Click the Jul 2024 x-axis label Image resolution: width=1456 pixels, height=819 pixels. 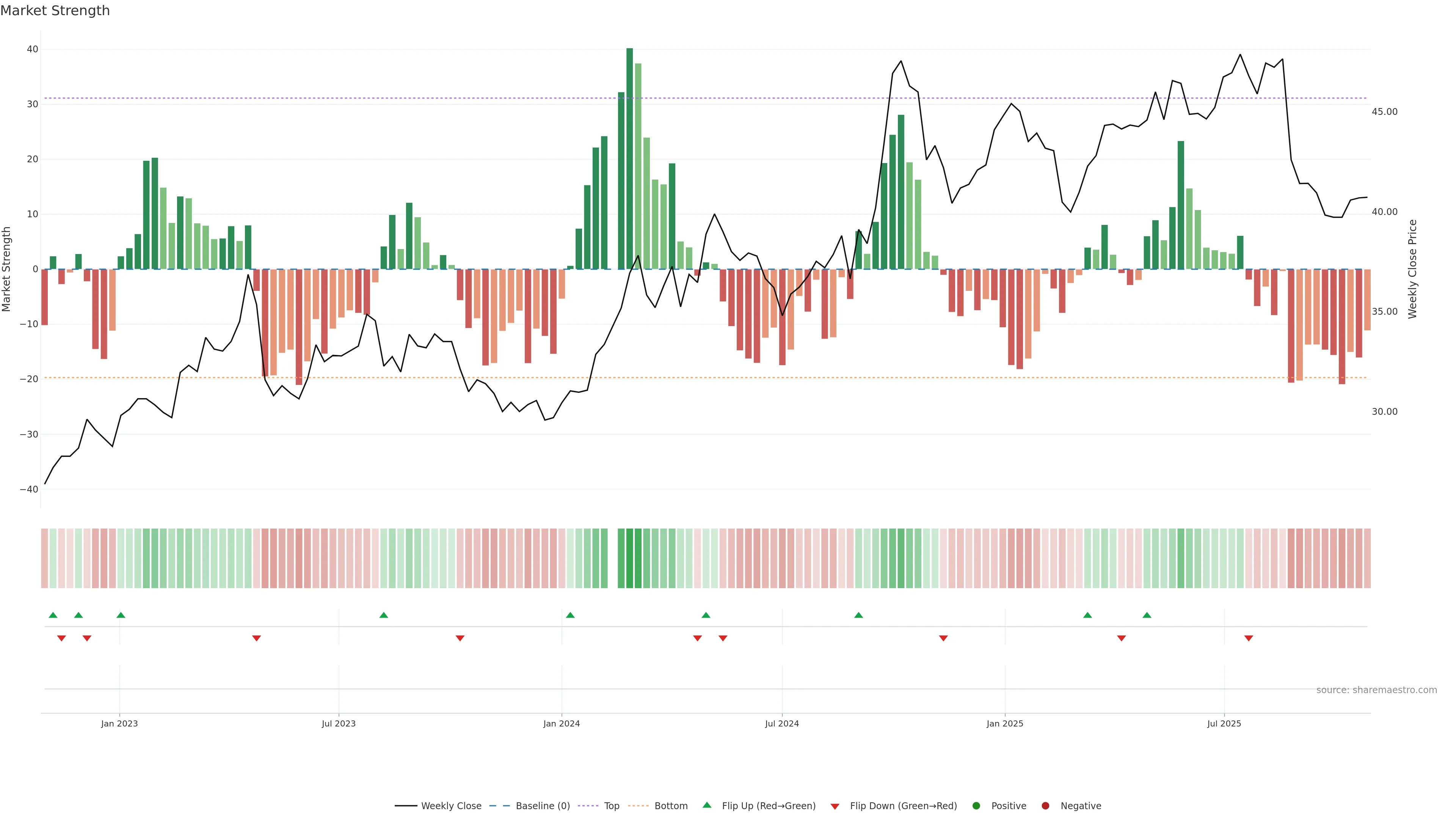[782, 723]
